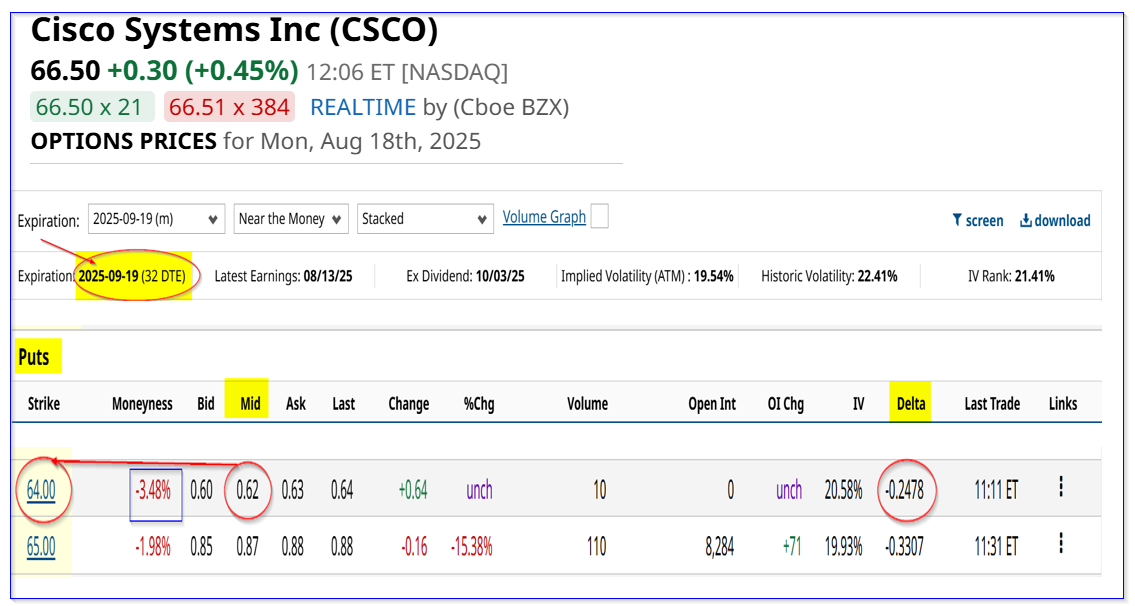Click the screen filter funnel icon
The width and height of the screenshot is (1135, 606).
(x=957, y=220)
